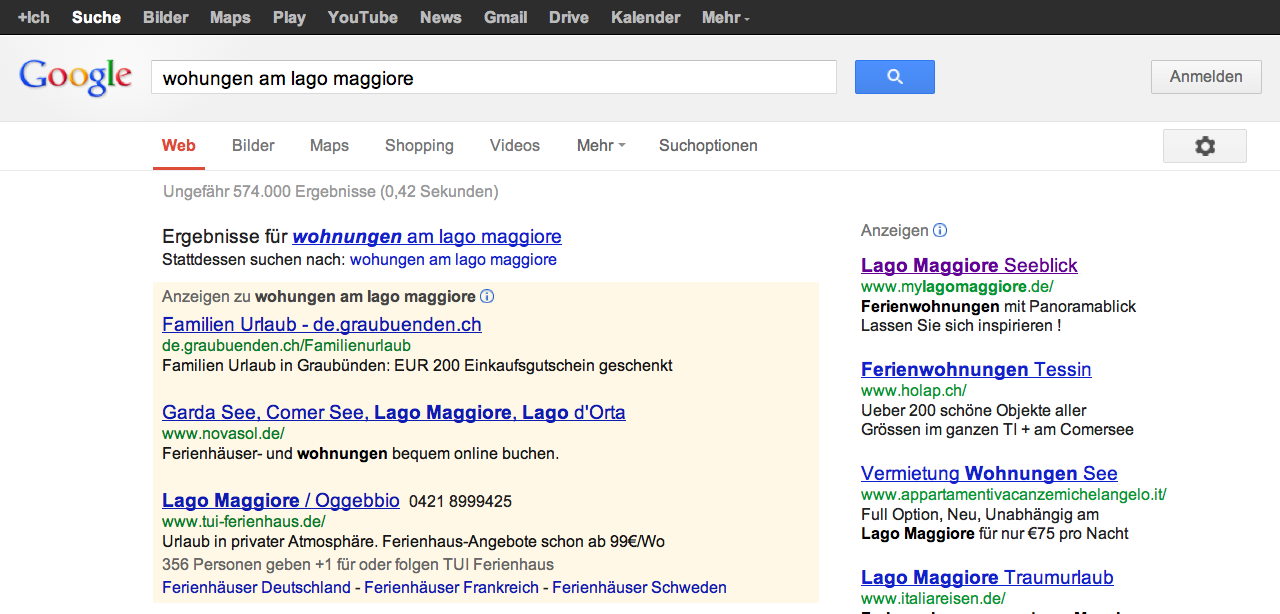Open the Suchoptionen search tools
This screenshot has width=1280, height=614.
708,146
